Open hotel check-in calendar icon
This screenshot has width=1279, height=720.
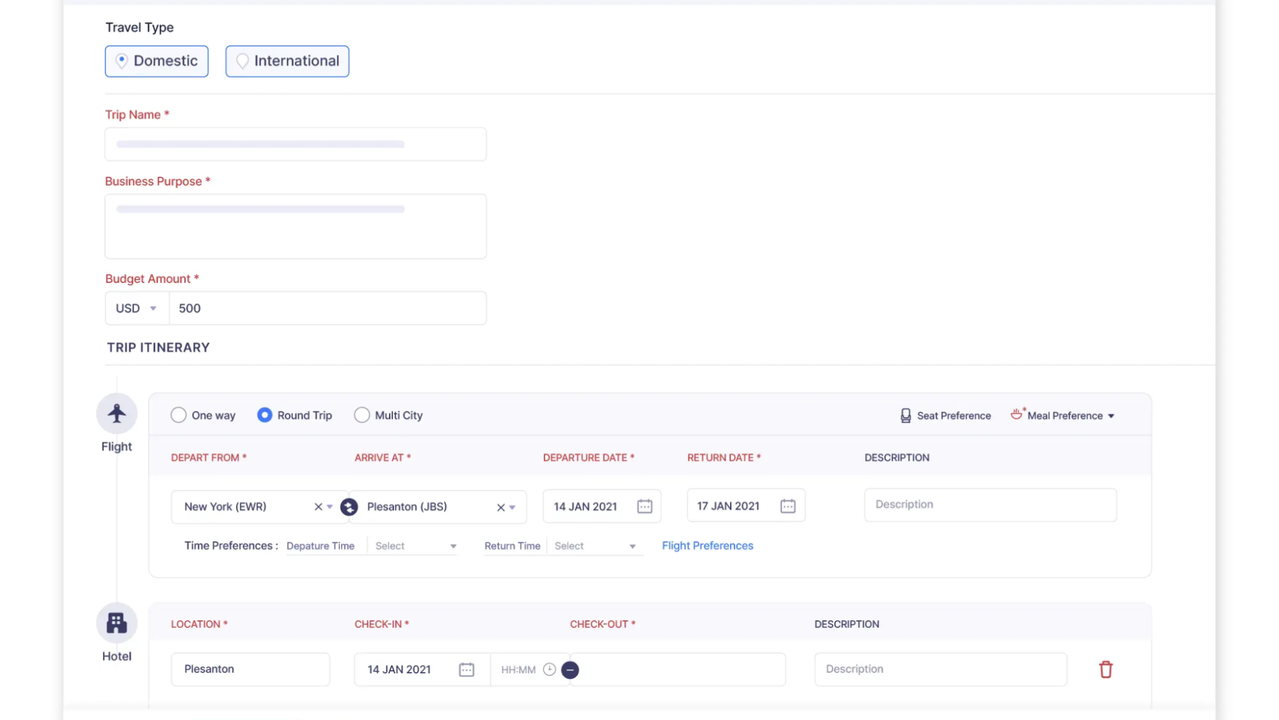[466, 670]
